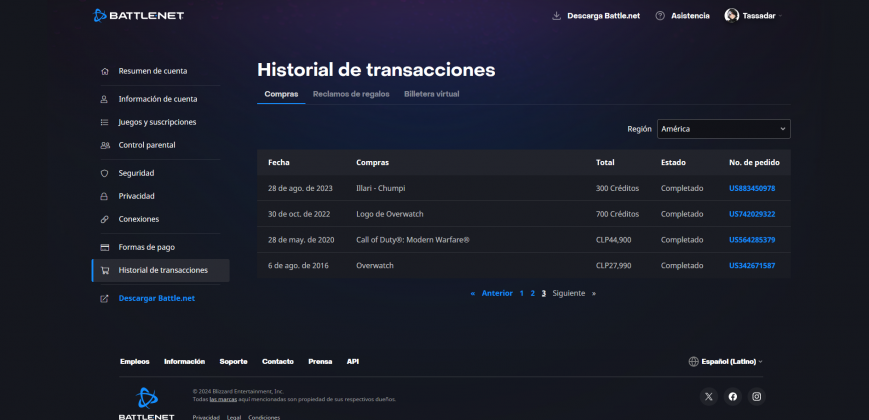
Task: Click the footer Battle.net logo
Action: (147, 403)
